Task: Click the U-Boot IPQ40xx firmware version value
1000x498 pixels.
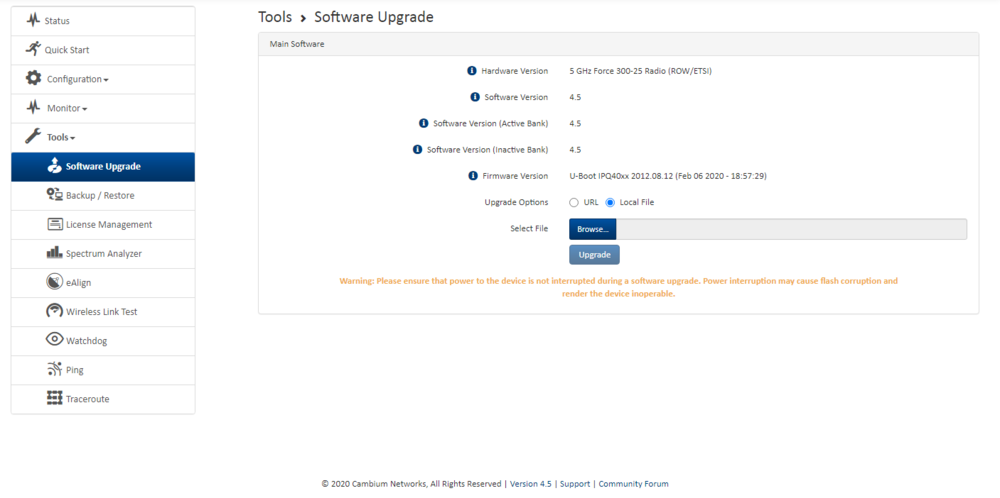Action: point(668,176)
